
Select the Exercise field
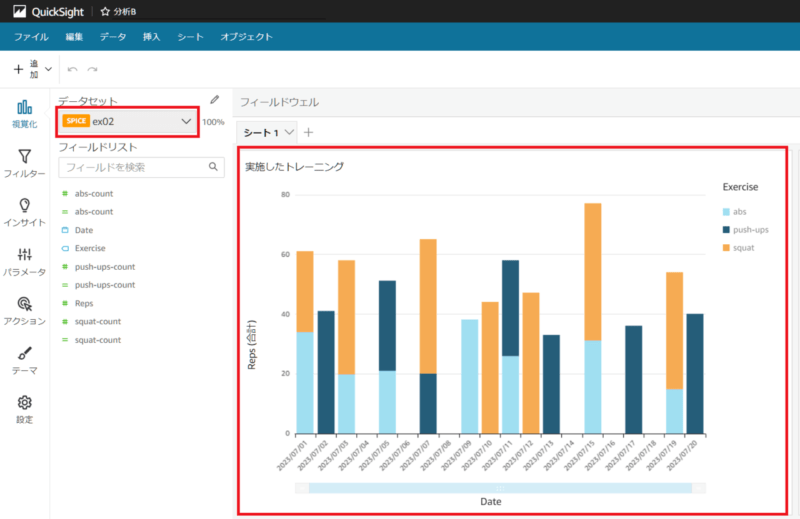tap(83, 248)
